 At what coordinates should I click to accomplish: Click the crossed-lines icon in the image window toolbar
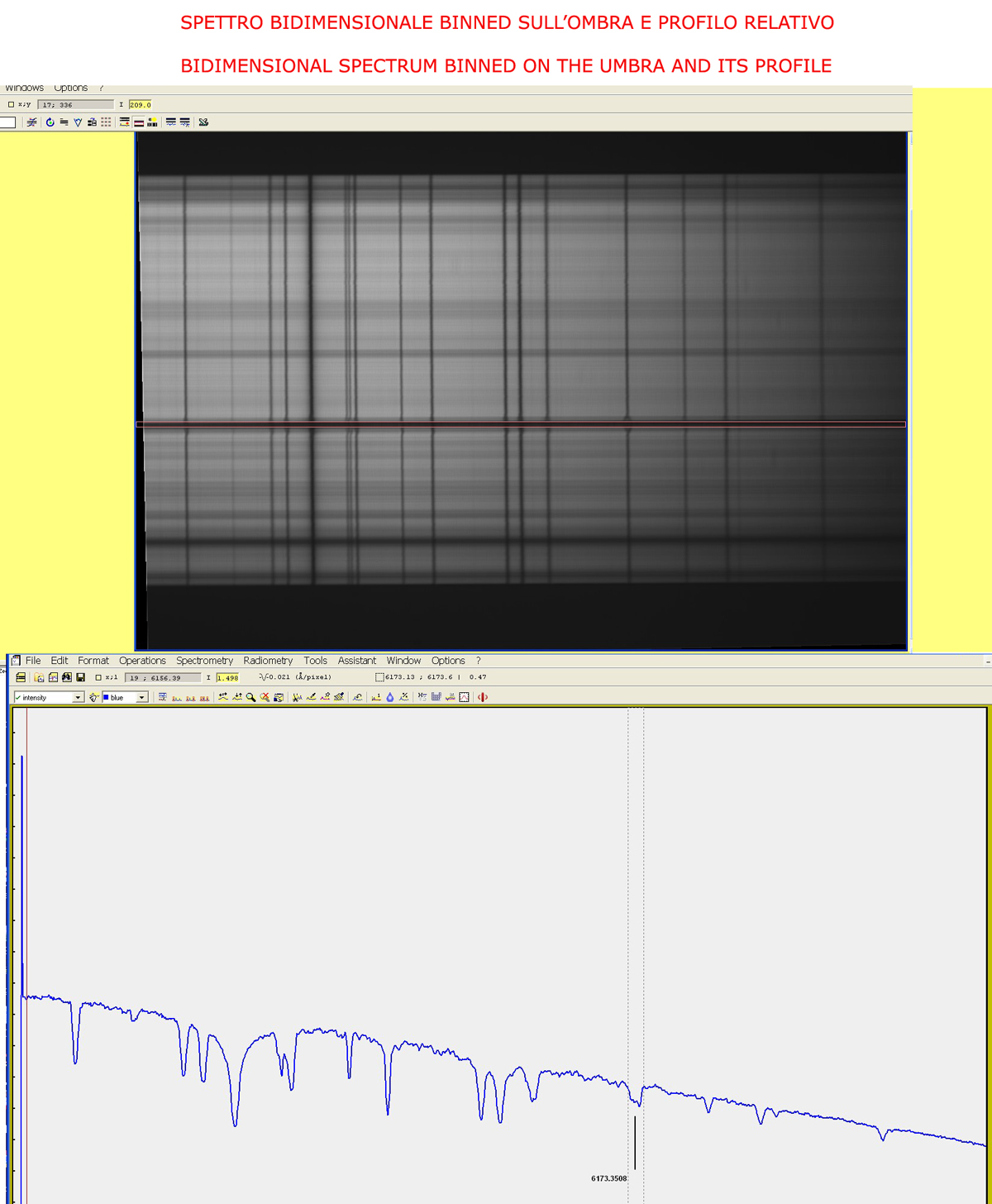(31, 122)
